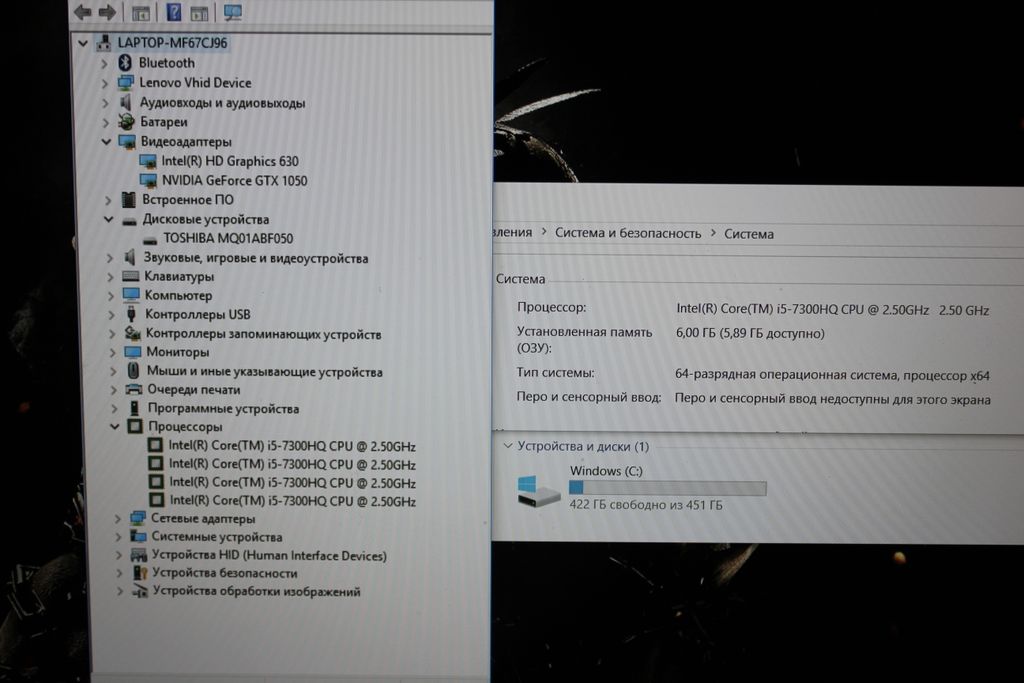Click the firmware icon beside Встроенное ПО
The height and width of the screenshot is (683, 1024).
(x=129, y=200)
